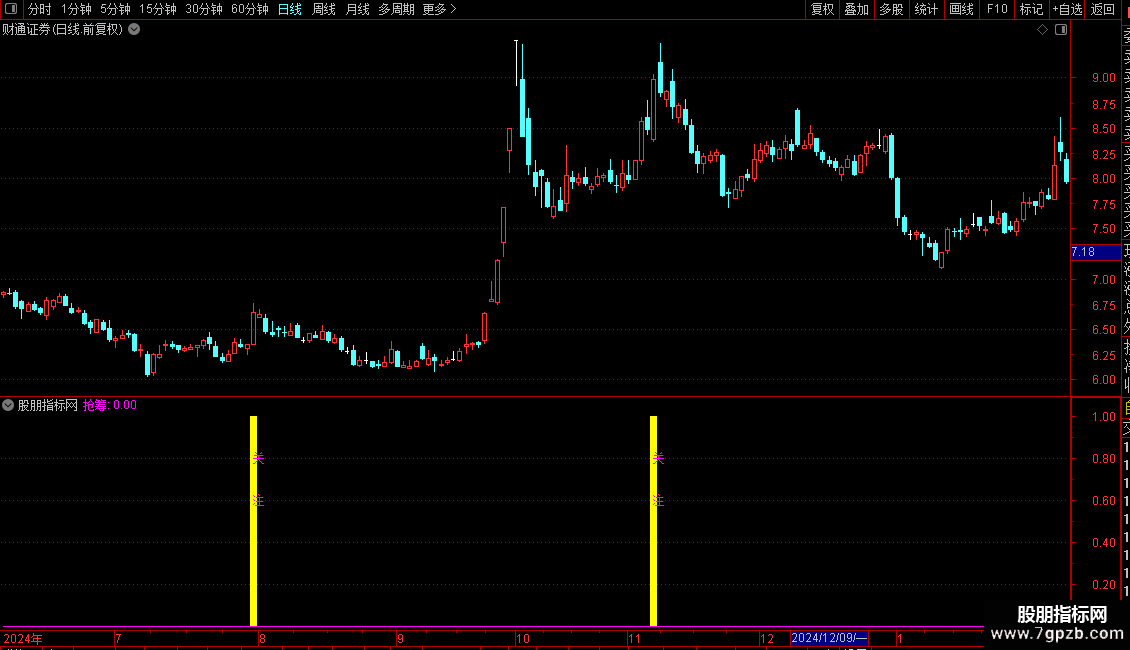Click the 2024/12/09 date marker on the time axis
The height and width of the screenshot is (650, 1130).
coord(829,638)
